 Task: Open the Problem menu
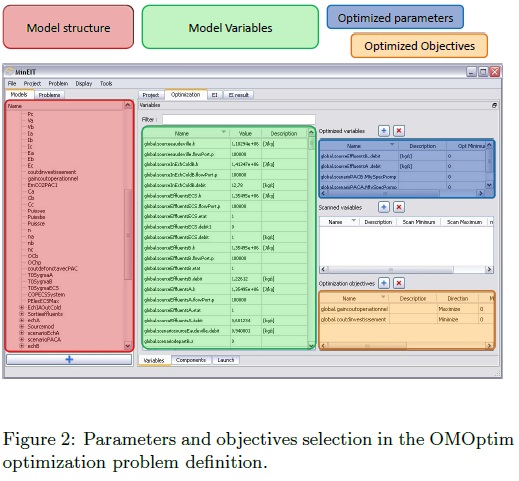tap(58, 83)
